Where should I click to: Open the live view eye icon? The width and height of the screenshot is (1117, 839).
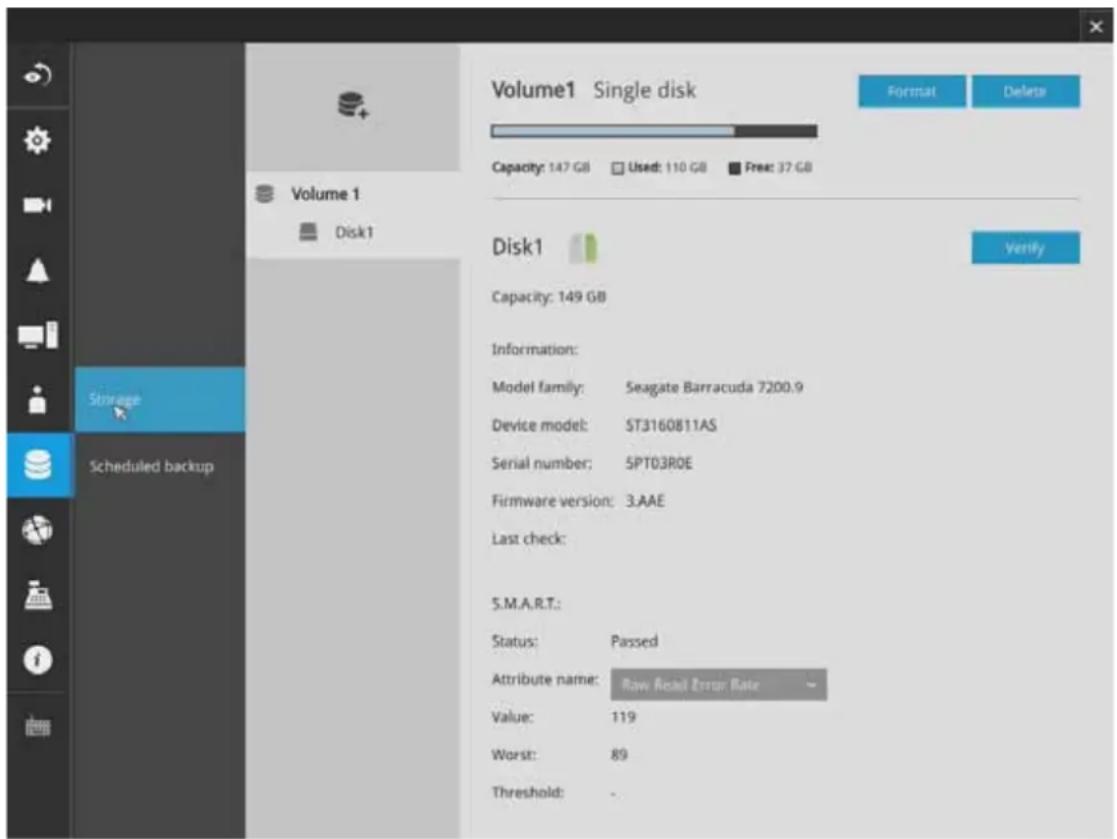(x=38, y=75)
